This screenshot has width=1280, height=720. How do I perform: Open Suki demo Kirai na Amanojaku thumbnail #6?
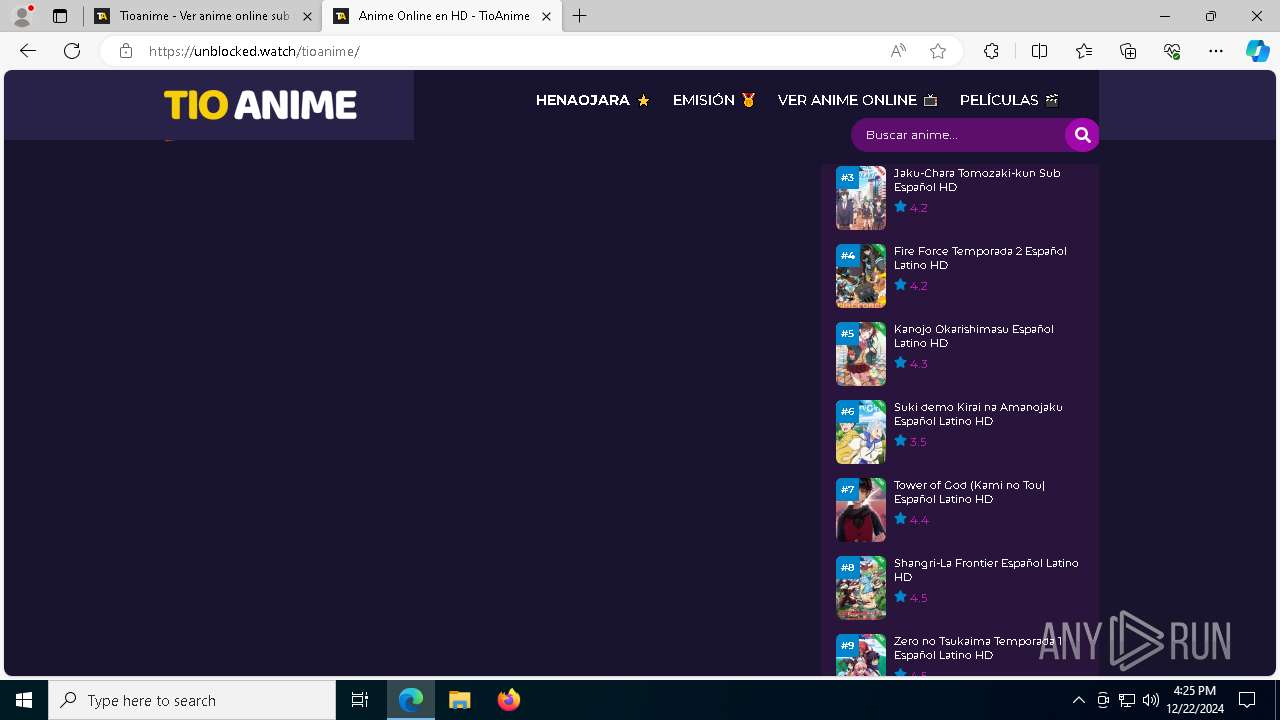(x=861, y=432)
